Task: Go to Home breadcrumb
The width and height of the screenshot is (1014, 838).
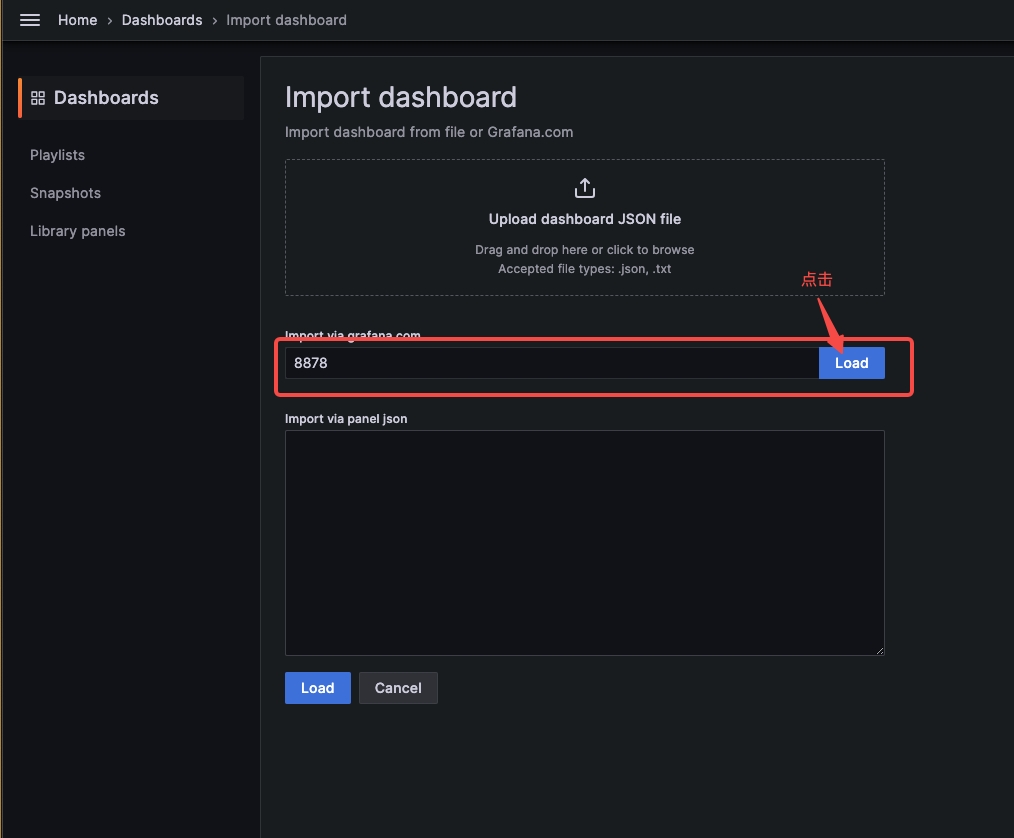Action: pyautogui.click(x=78, y=20)
